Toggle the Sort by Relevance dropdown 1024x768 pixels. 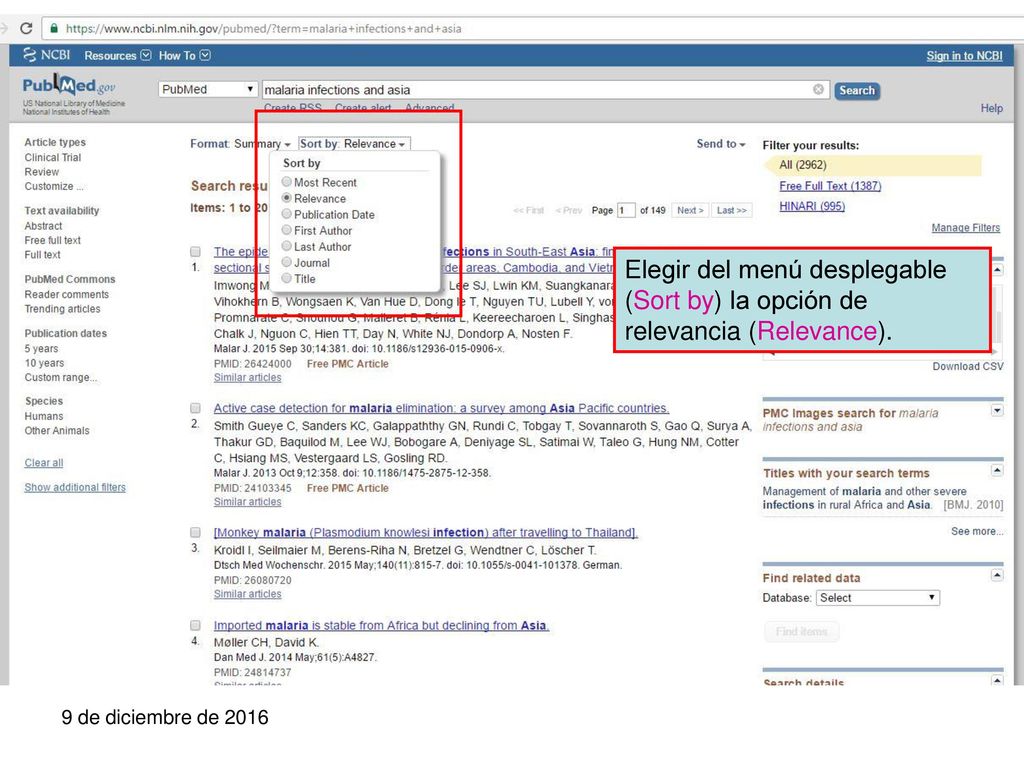[354, 144]
